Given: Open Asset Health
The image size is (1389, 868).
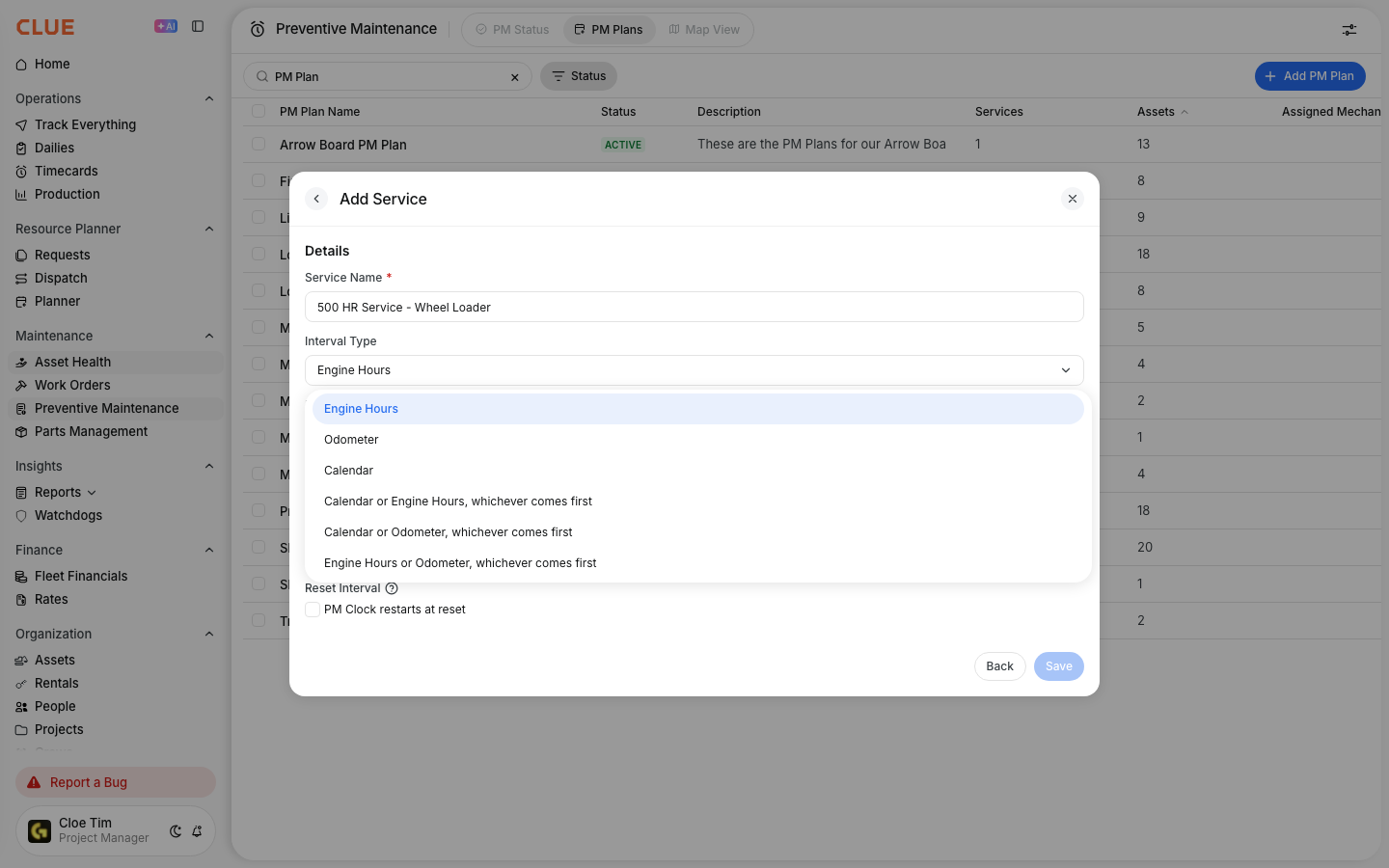Looking at the screenshot, I should point(72,362).
